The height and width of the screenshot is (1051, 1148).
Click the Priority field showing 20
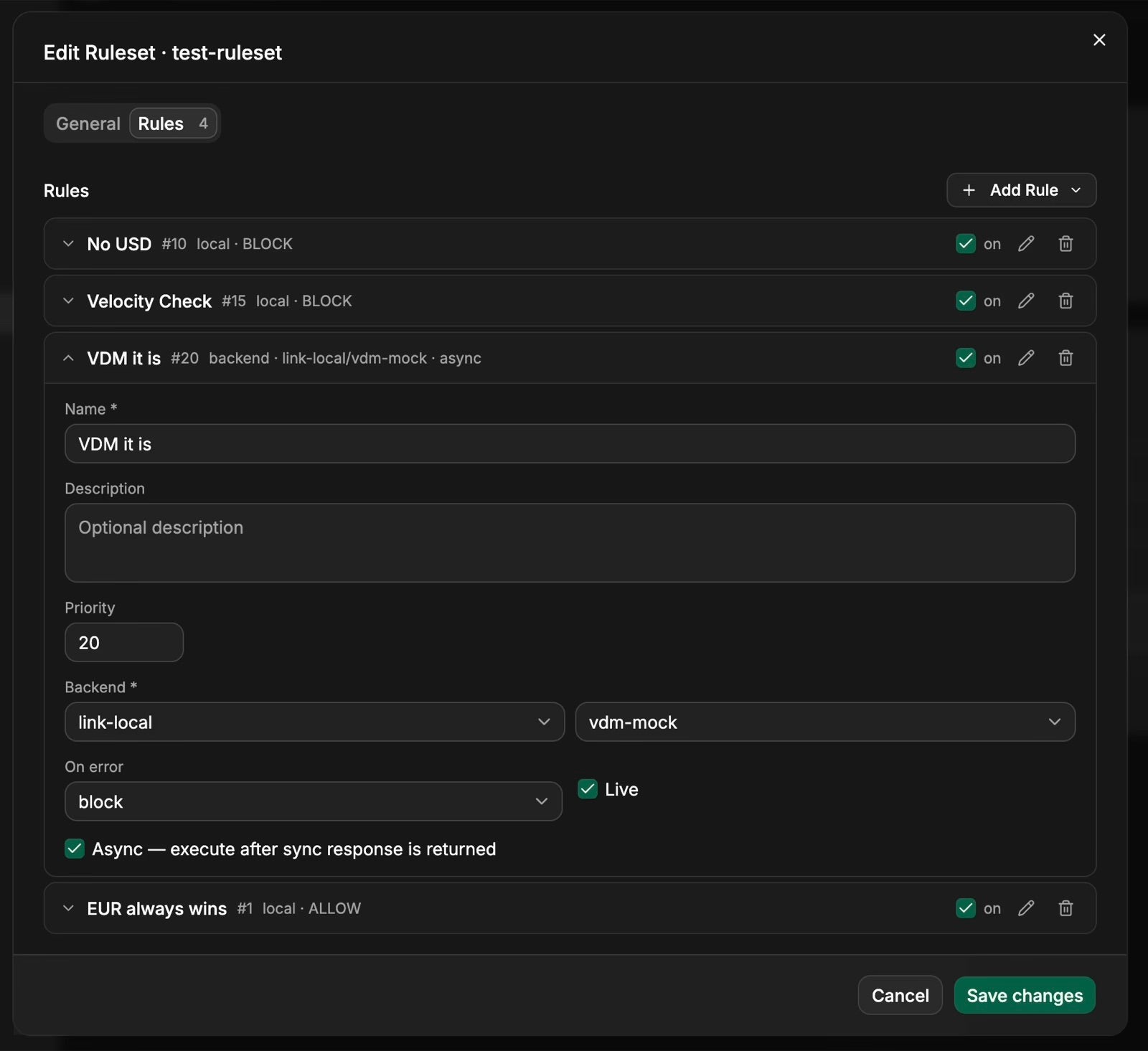pyautogui.click(x=124, y=642)
